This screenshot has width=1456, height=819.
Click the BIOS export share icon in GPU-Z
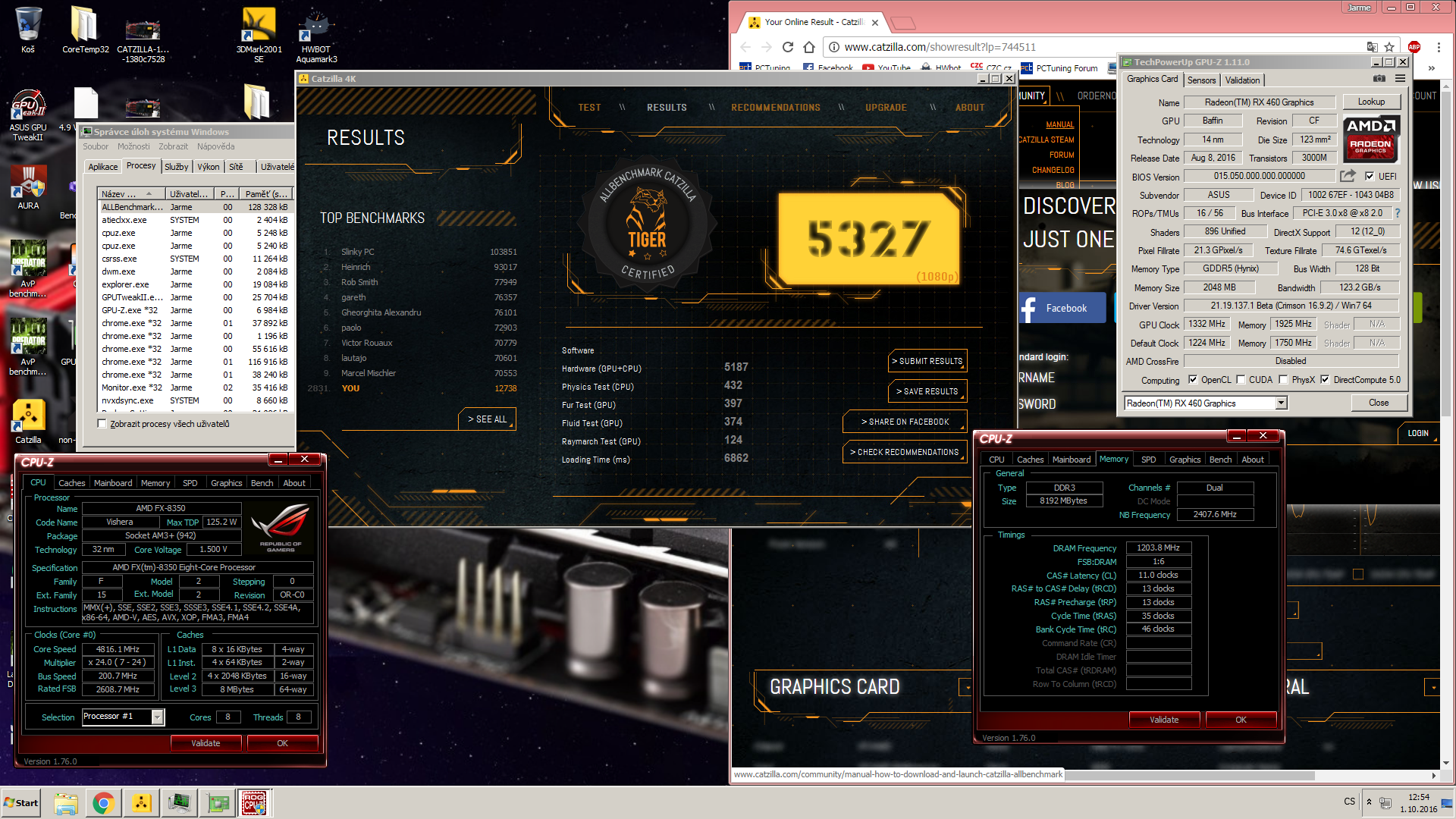(1348, 176)
